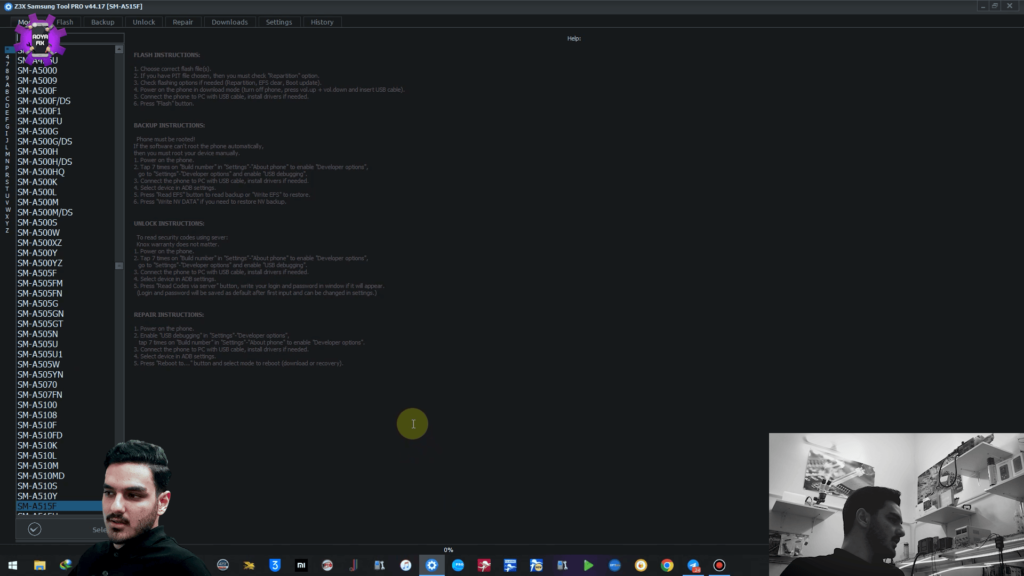This screenshot has width=1024, height=576.
Task: Click the red record icon in taskbar
Action: pyautogui.click(x=719, y=566)
